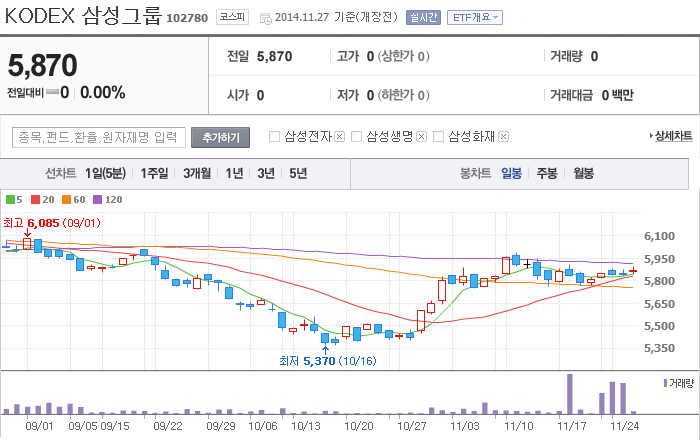The image size is (700, 440).
Task: Click the 선차트 label
Action: click(60, 173)
